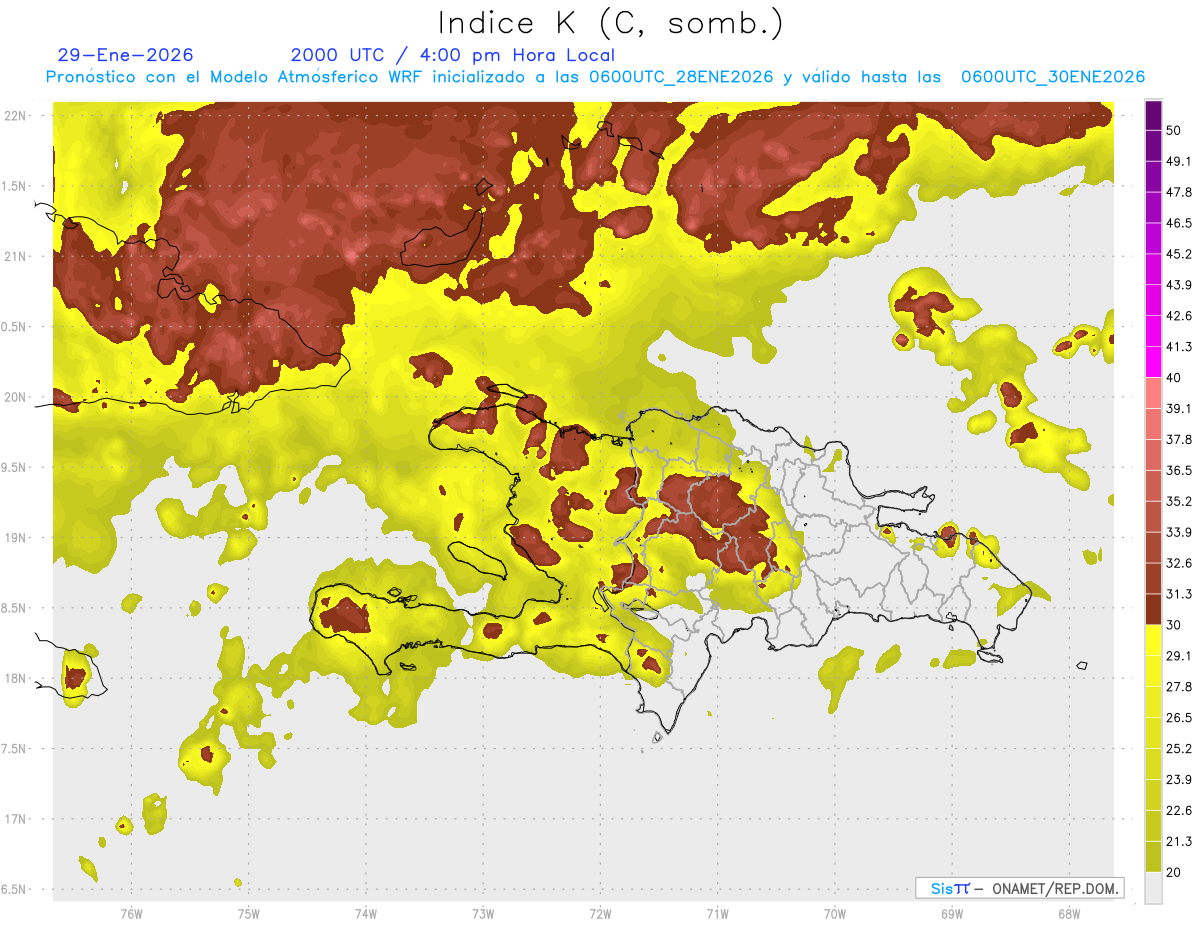Click the WRF model forecast description line
This screenshot has width=1200, height=927.
point(595,77)
